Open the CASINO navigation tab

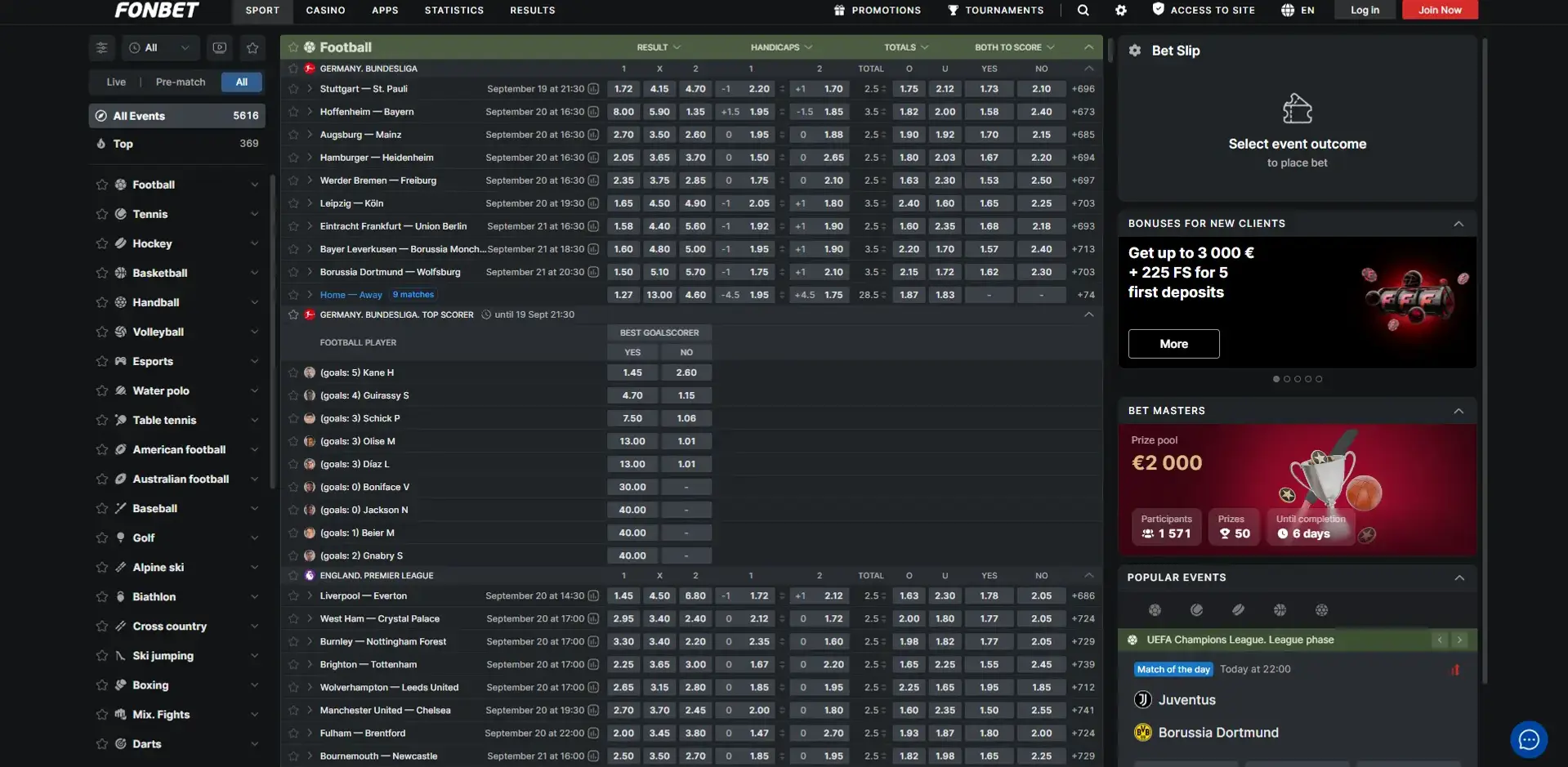(325, 10)
